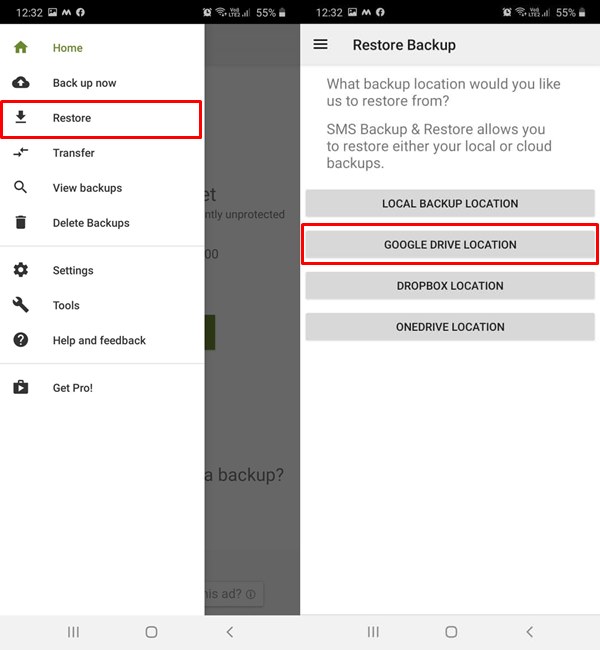Viewport: 600px width, 650px height.
Task: Open Restore from the drawer
Action: click(102, 118)
